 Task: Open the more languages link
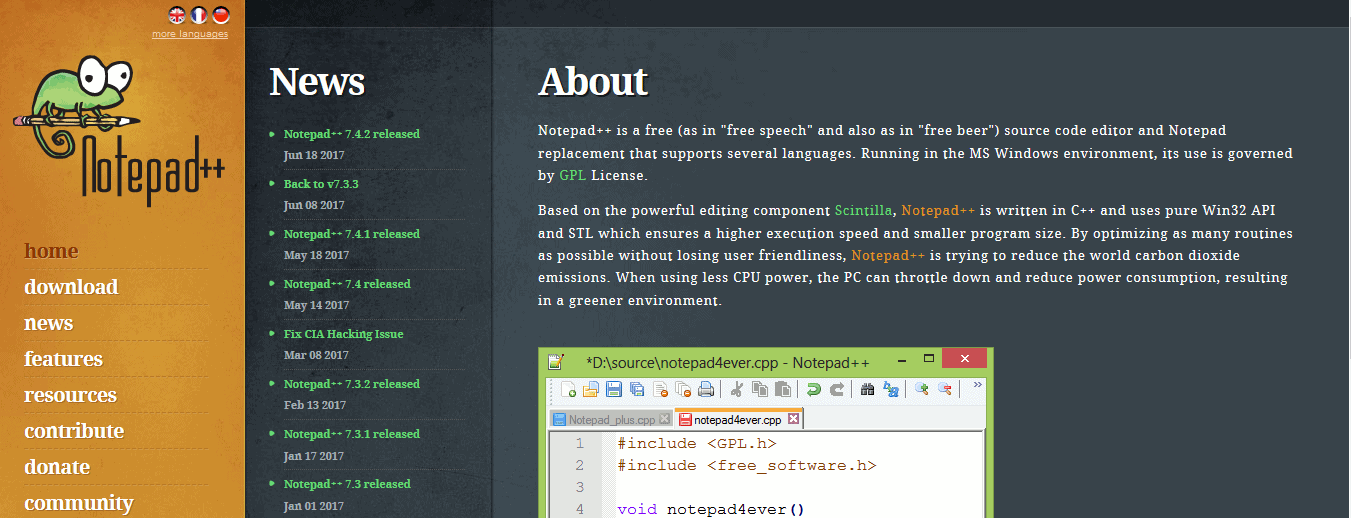190,34
